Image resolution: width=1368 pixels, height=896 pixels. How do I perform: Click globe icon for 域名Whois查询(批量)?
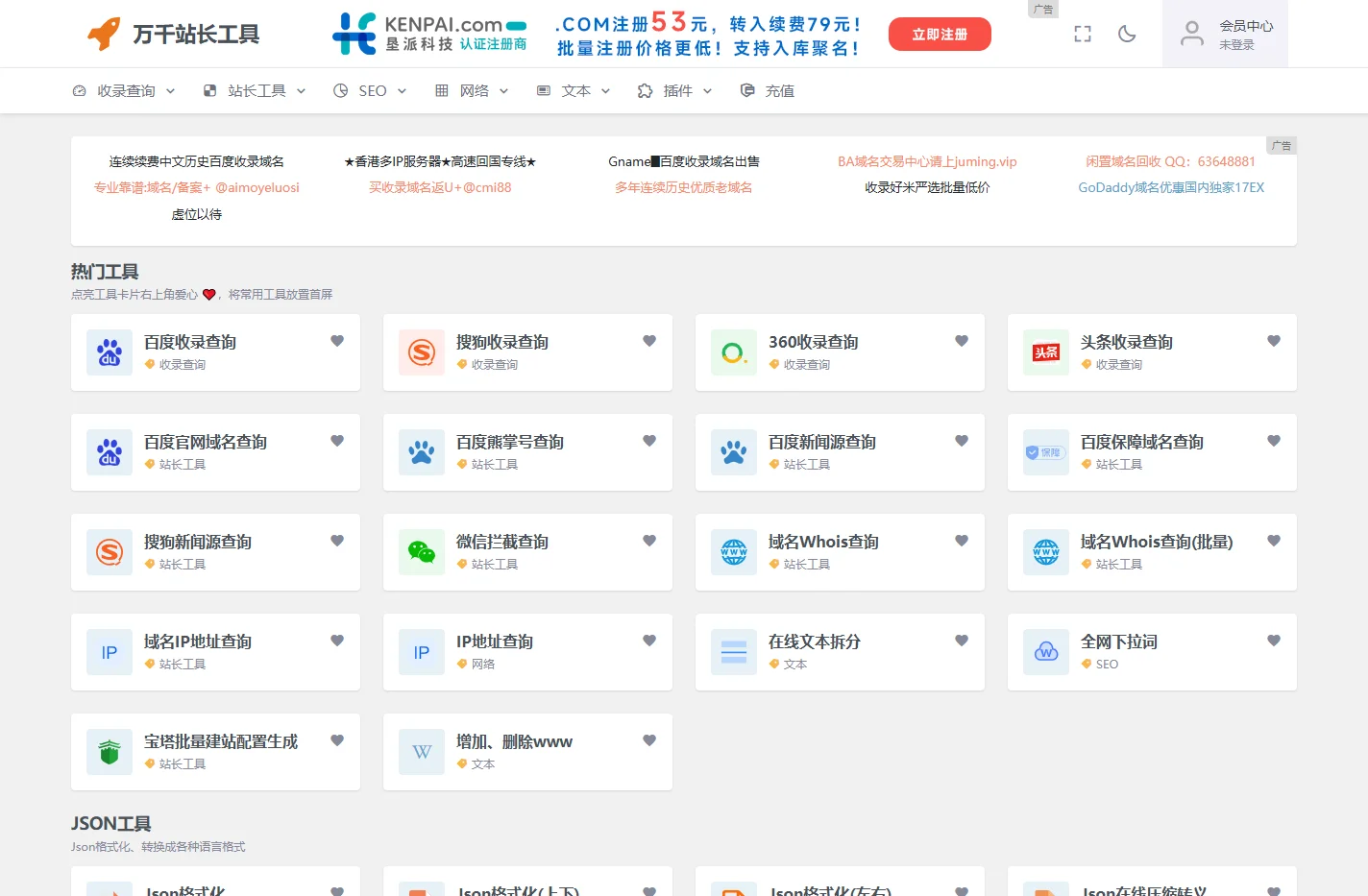[1046, 552]
